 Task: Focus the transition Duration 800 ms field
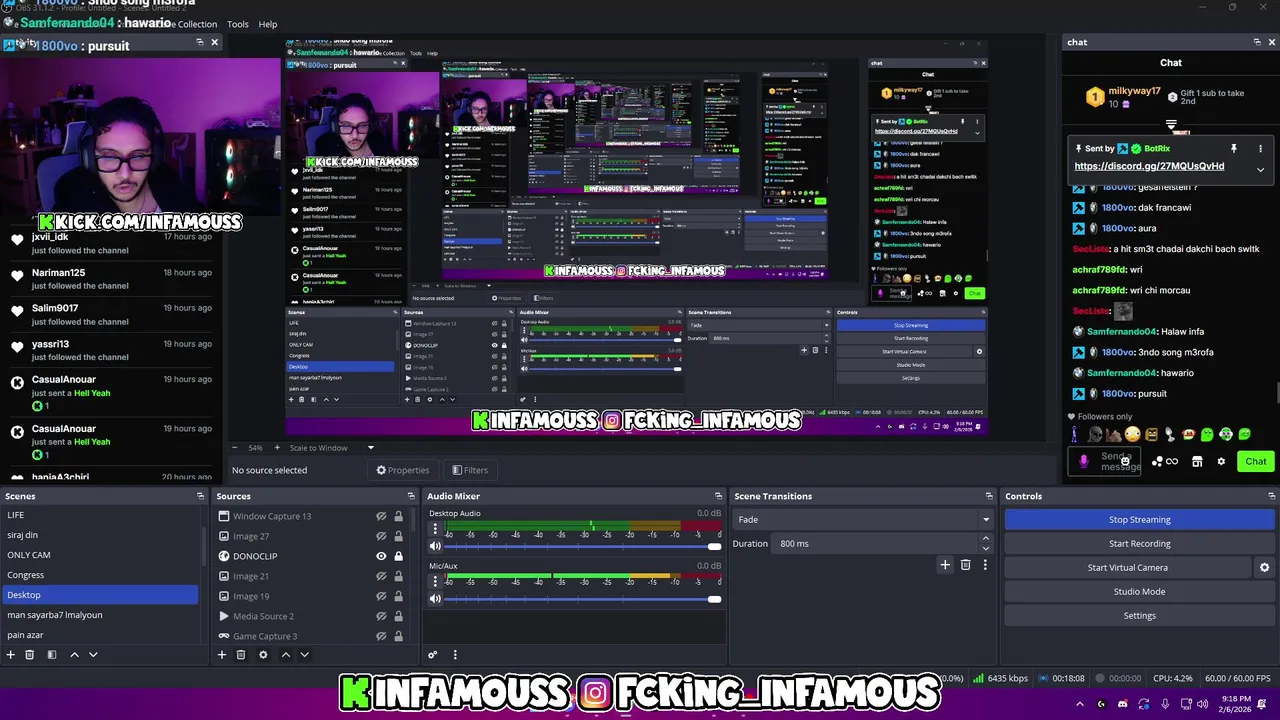point(875,543)
